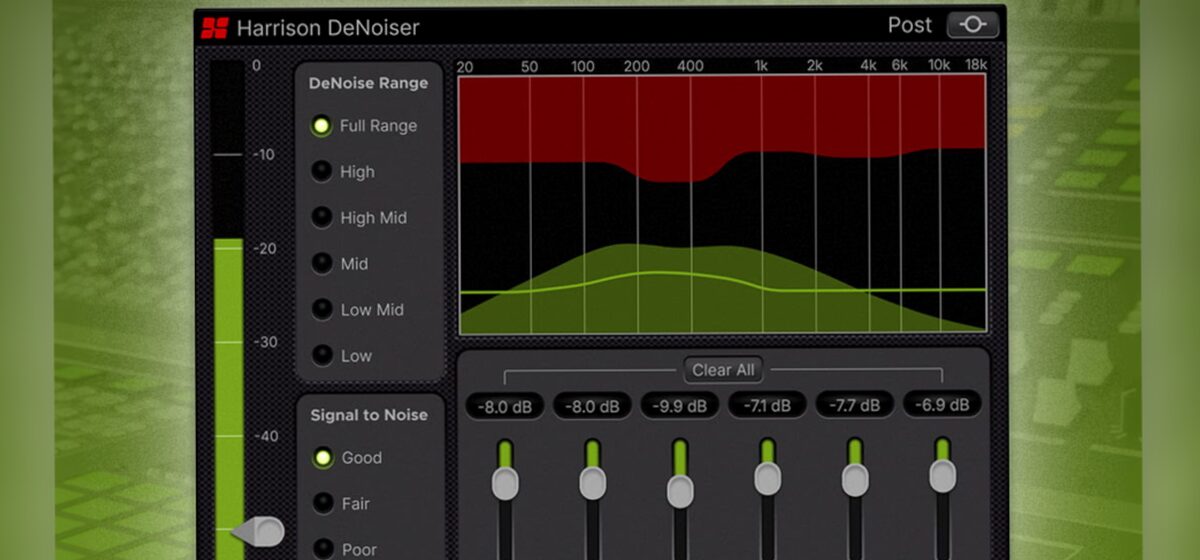Click the DeNoise Range heading
The width and height of the screenshot is (1200, 560).
tap(368, 84)
